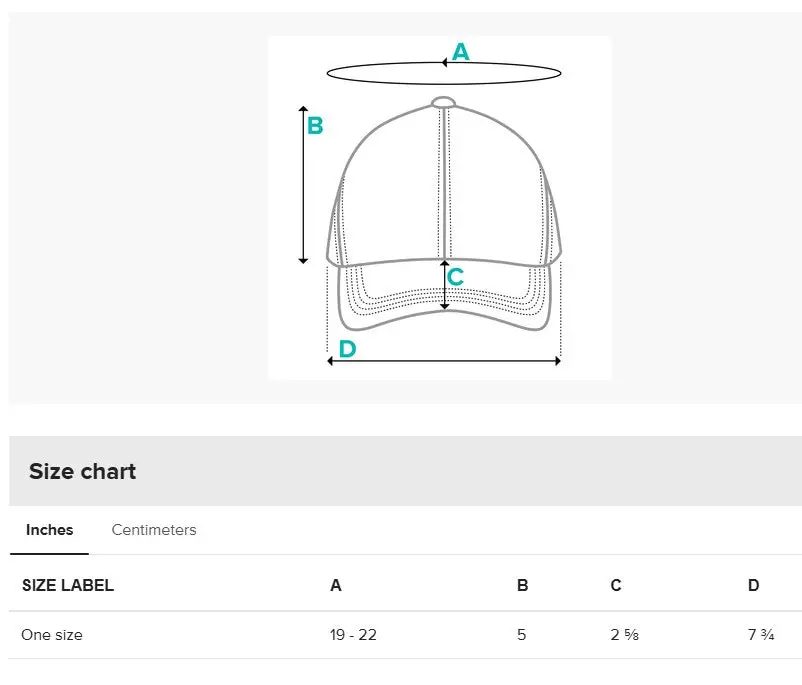Click the 19 - 22 measurement value
The height and width of the screenshot is (685, 802).
(x=353, y=635)
